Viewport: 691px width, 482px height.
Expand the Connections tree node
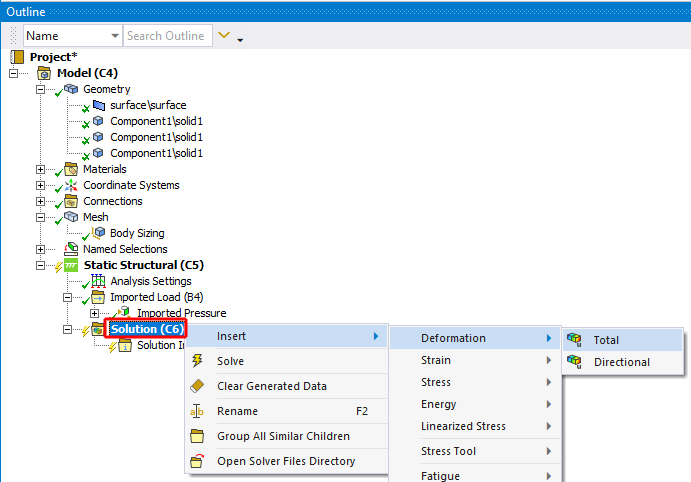coord(41,201)
